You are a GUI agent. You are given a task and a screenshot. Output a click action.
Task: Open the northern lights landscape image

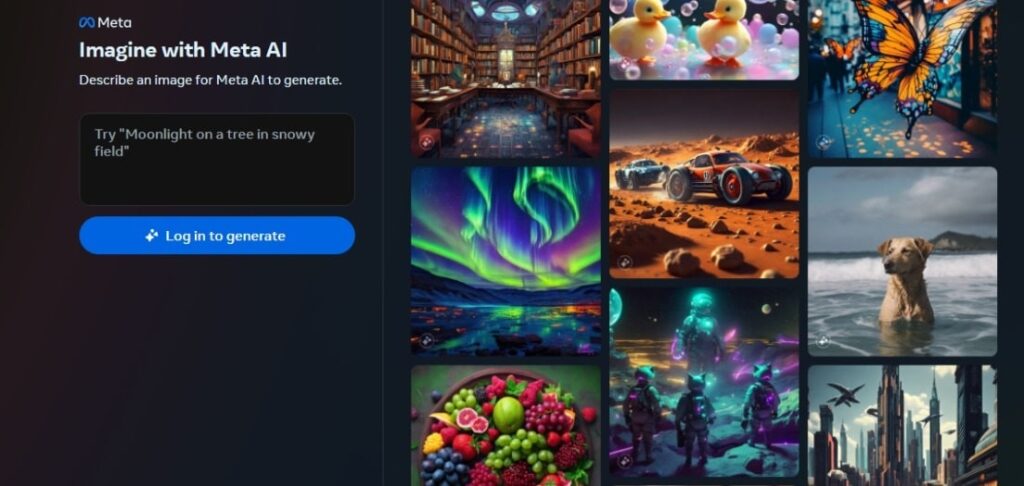point(505,261)
